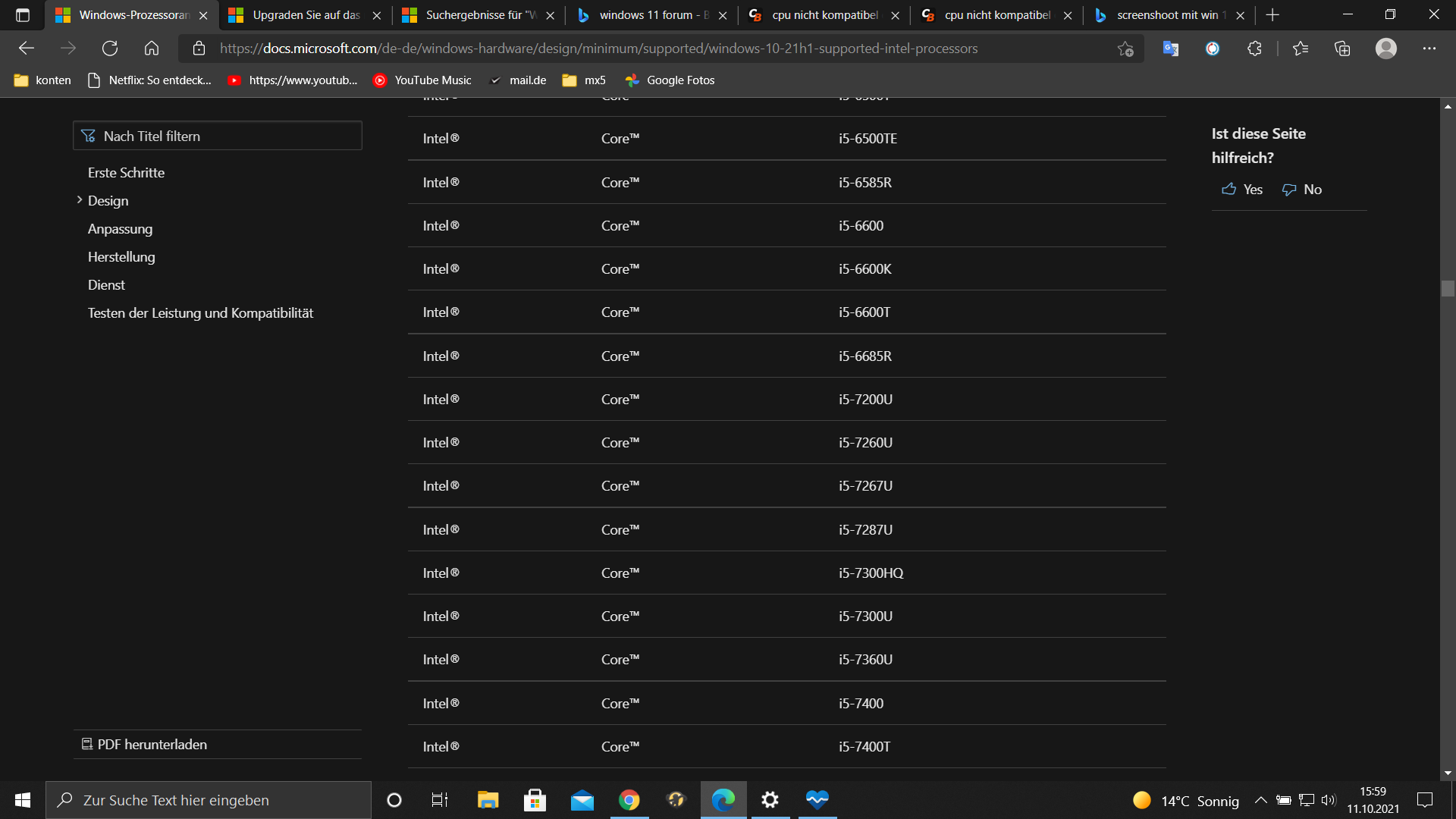Vote No for page helpfulness
The image size is (1456, 819).
[1301, 190]
